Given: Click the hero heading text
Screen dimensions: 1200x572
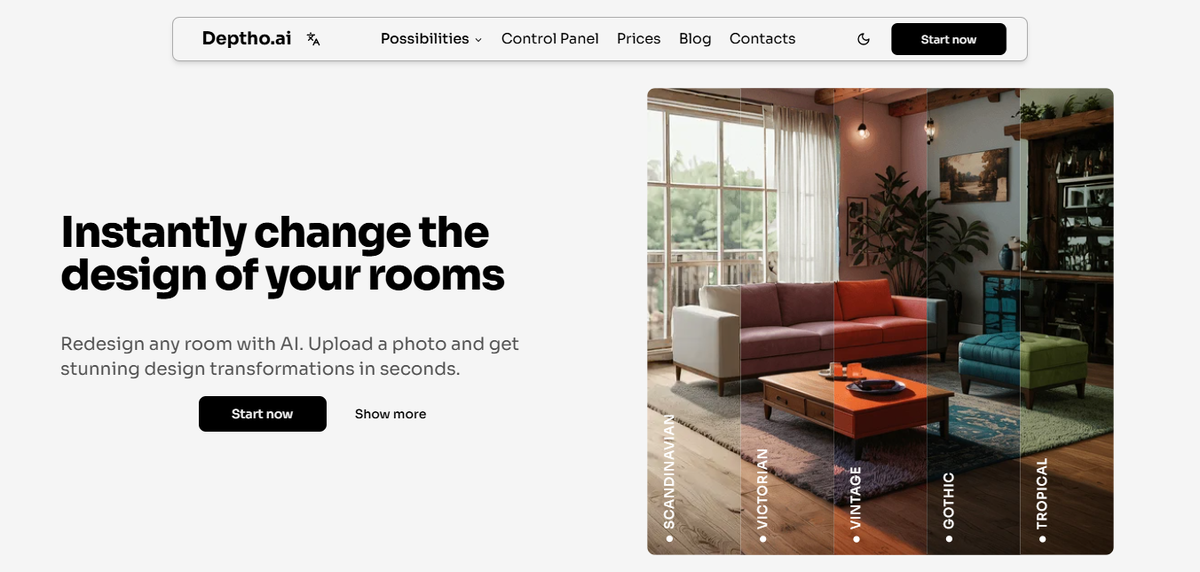Looking at the screenshot, I should [282, 253].
